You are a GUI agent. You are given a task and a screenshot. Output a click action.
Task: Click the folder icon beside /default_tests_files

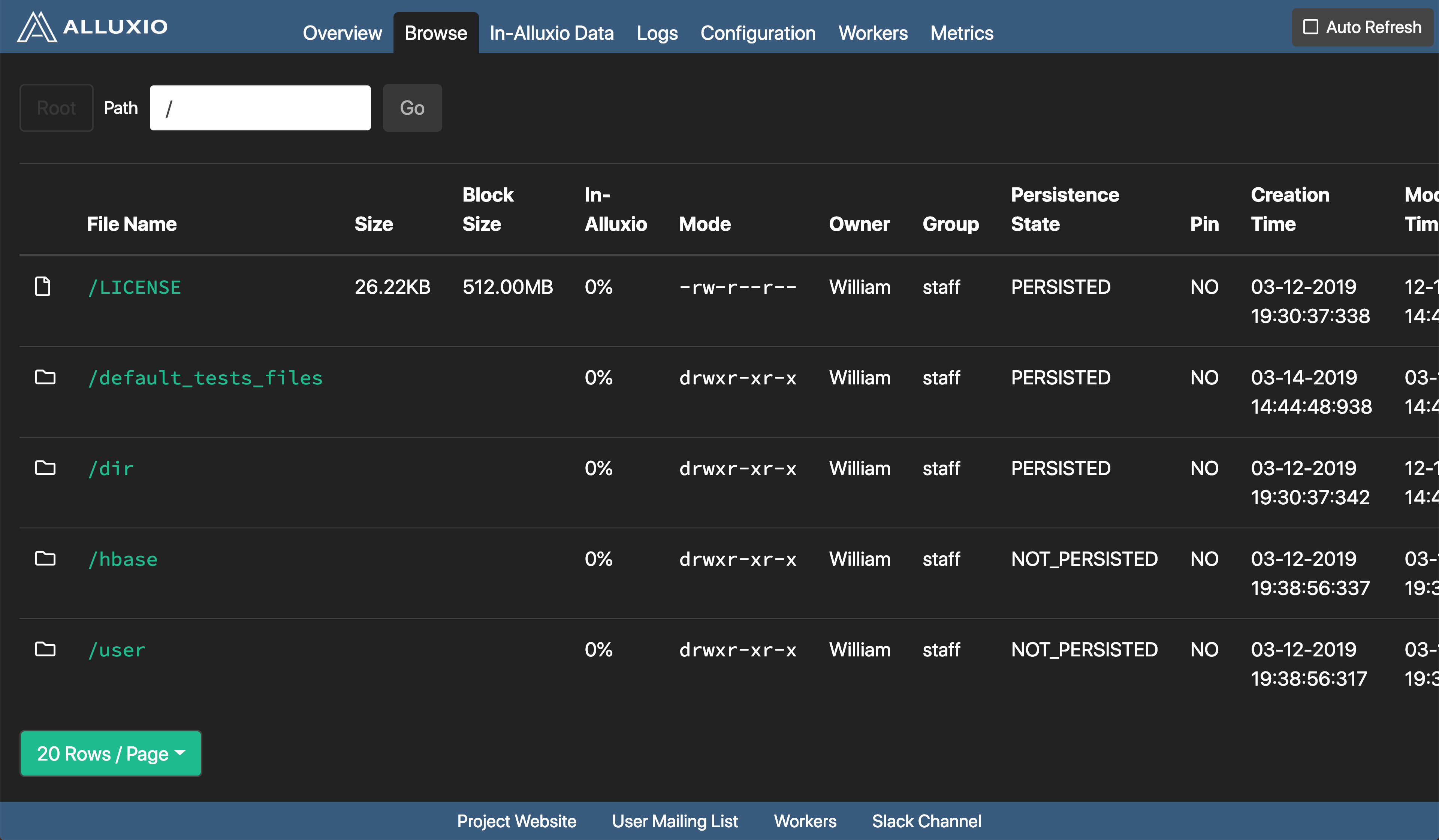tap(45, 377)
